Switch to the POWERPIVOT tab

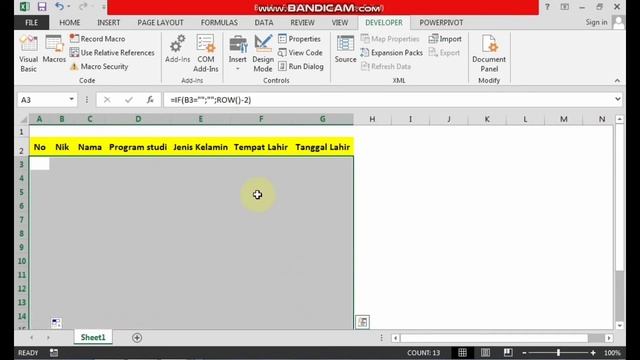[441, 22]
